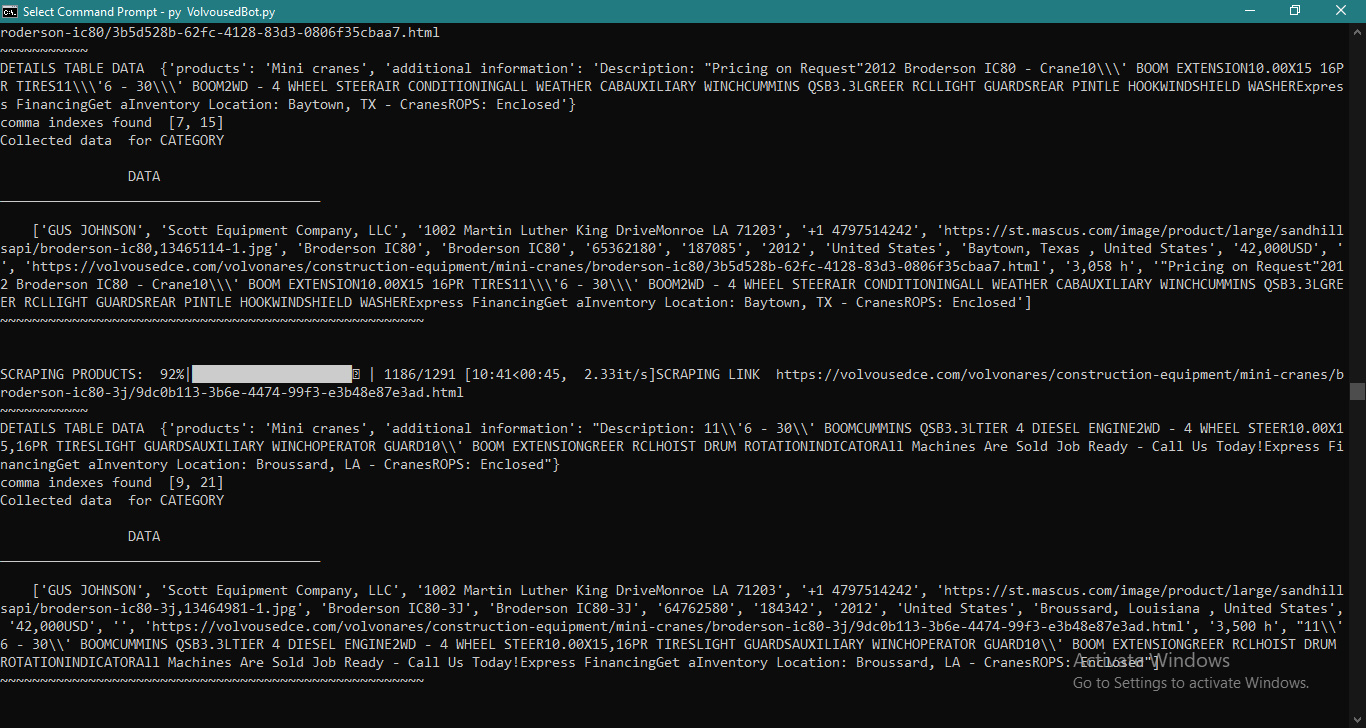The image size is (1366, 728).
Task: Click the window title text VolvousedBot.py
Action: 231,11
